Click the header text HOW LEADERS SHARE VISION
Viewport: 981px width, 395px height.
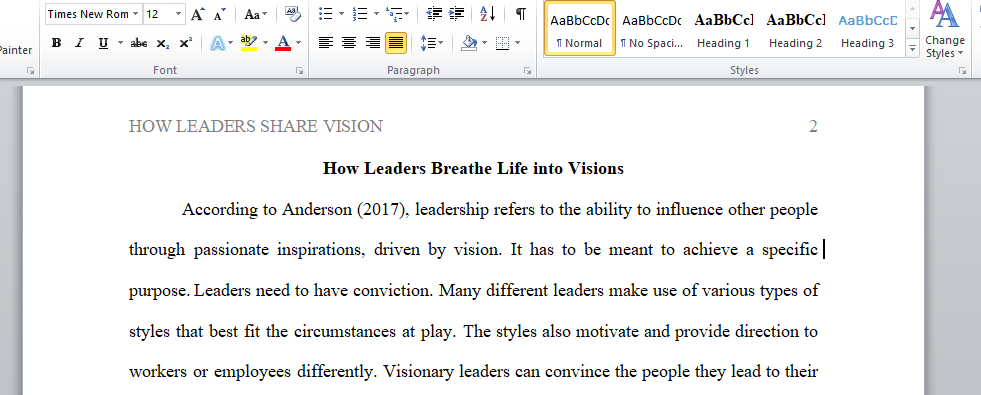pyautogui.click(x=255, y=126)
